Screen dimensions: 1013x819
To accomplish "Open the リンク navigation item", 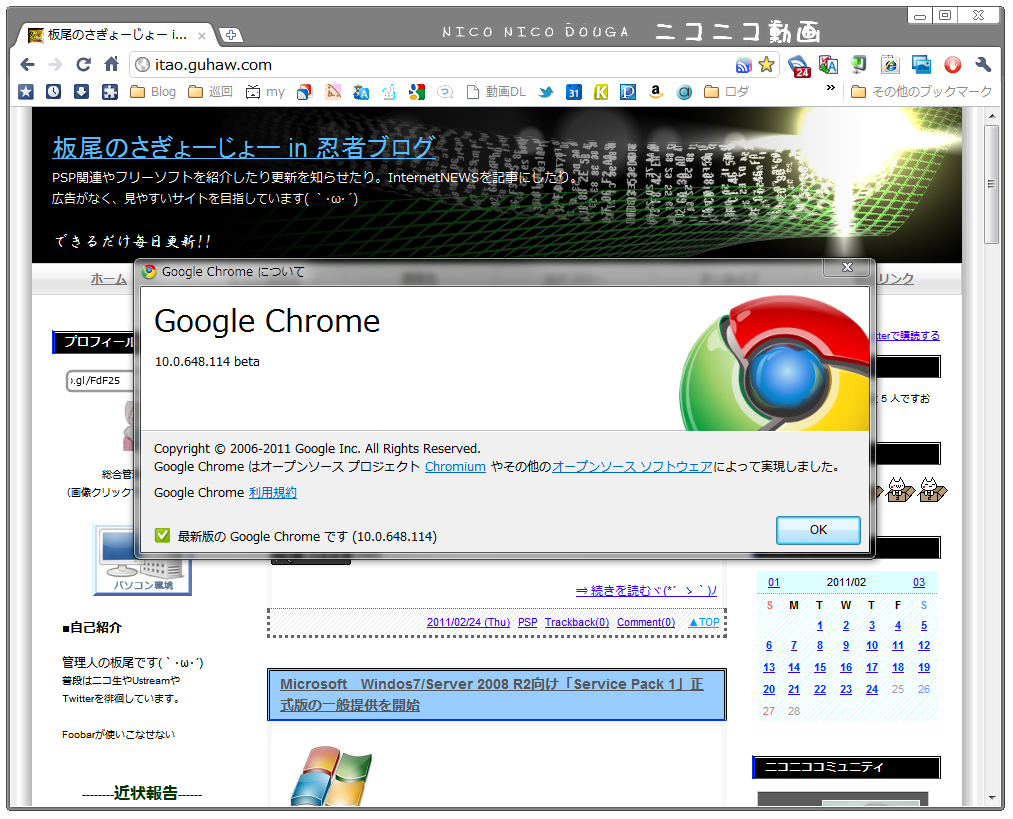I will coord(895,278).
